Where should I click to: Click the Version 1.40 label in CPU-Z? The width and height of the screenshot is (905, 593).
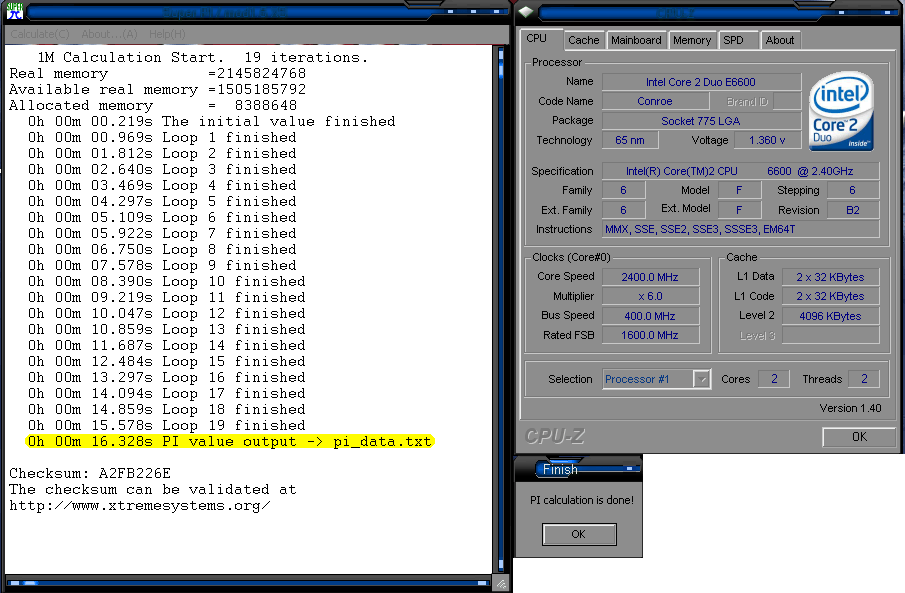[850, 408]
